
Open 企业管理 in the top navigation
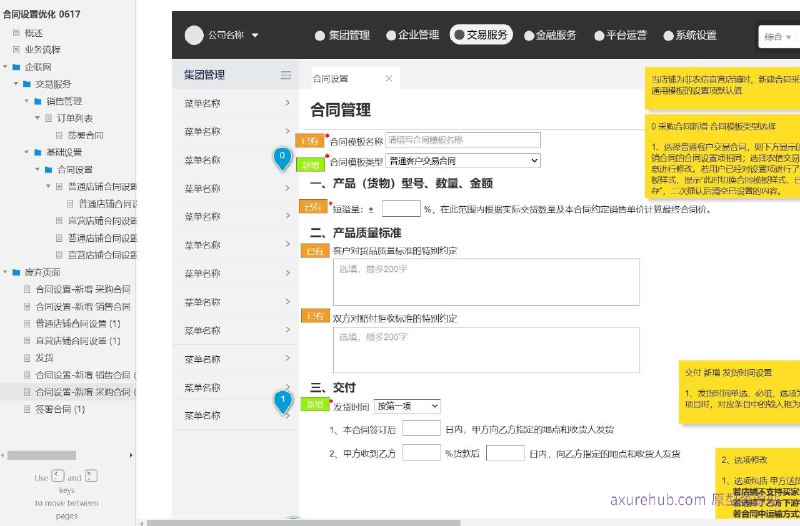pos(412,35)
